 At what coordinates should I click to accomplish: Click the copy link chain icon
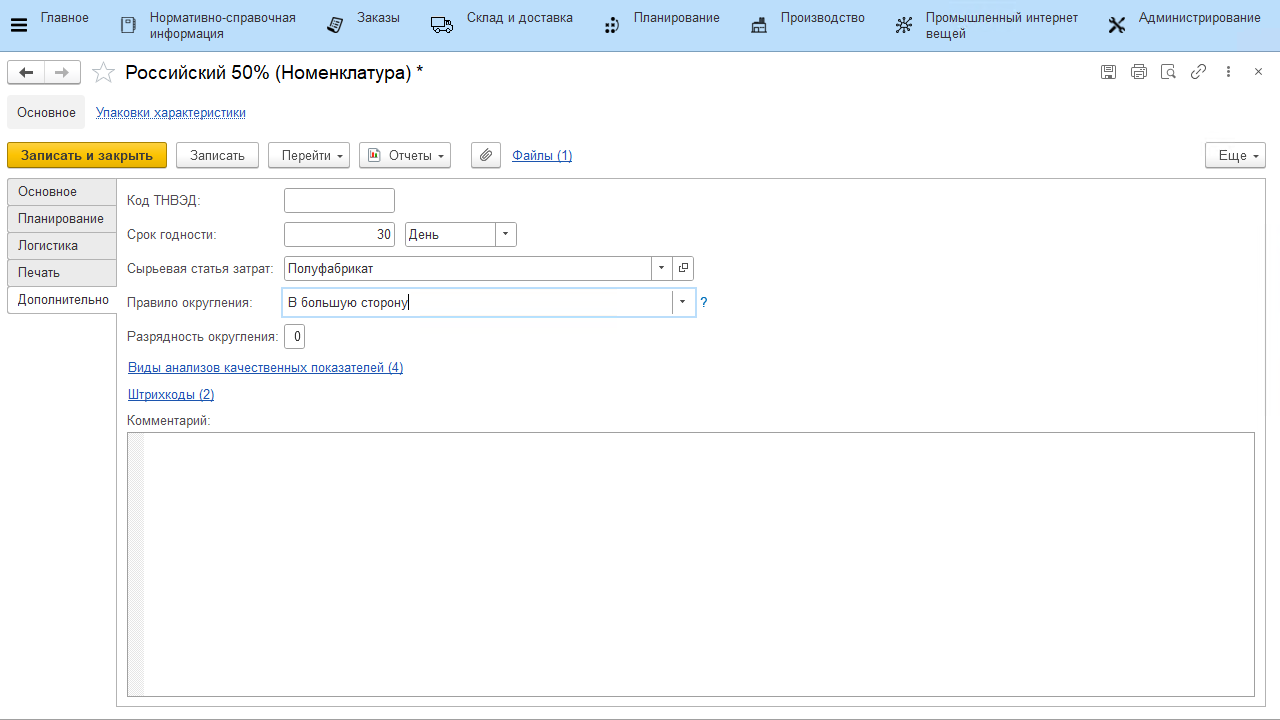[1198, 72]
